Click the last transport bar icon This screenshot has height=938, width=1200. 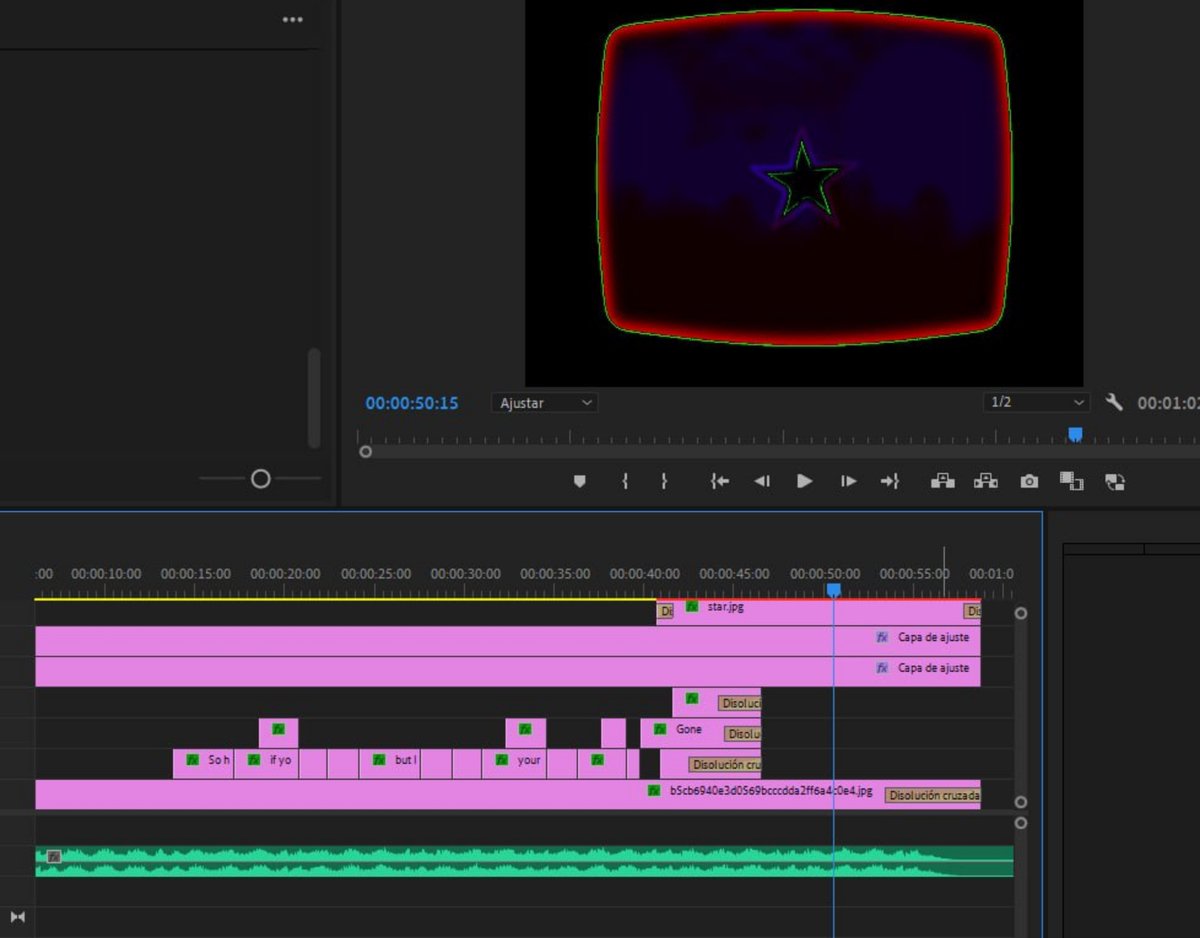click(x=1115, y=481)
